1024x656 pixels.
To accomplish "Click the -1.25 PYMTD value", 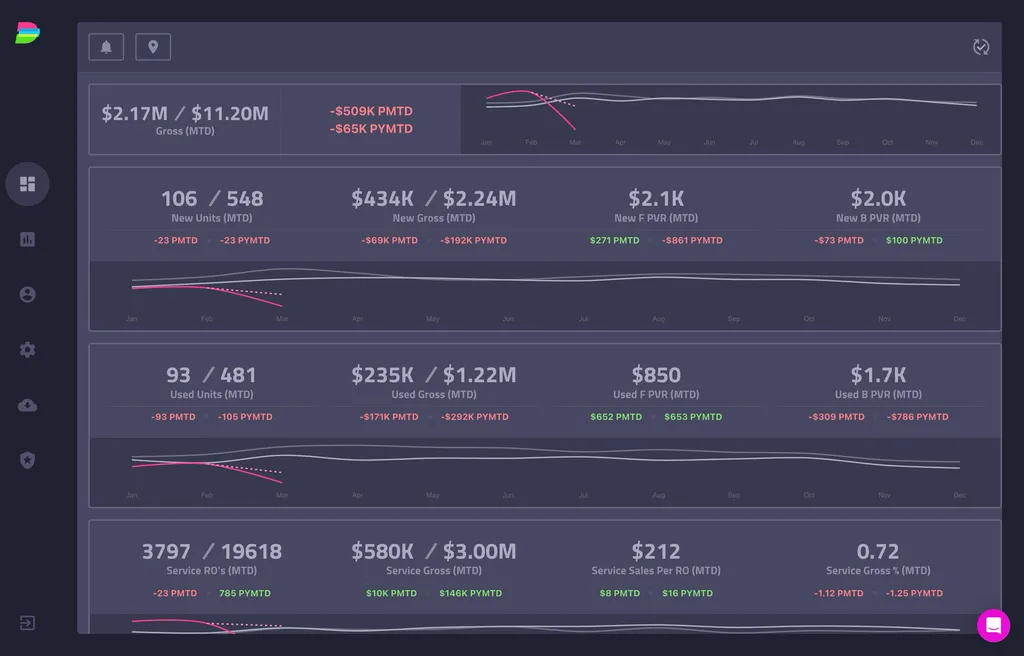I will click(914, 593).
